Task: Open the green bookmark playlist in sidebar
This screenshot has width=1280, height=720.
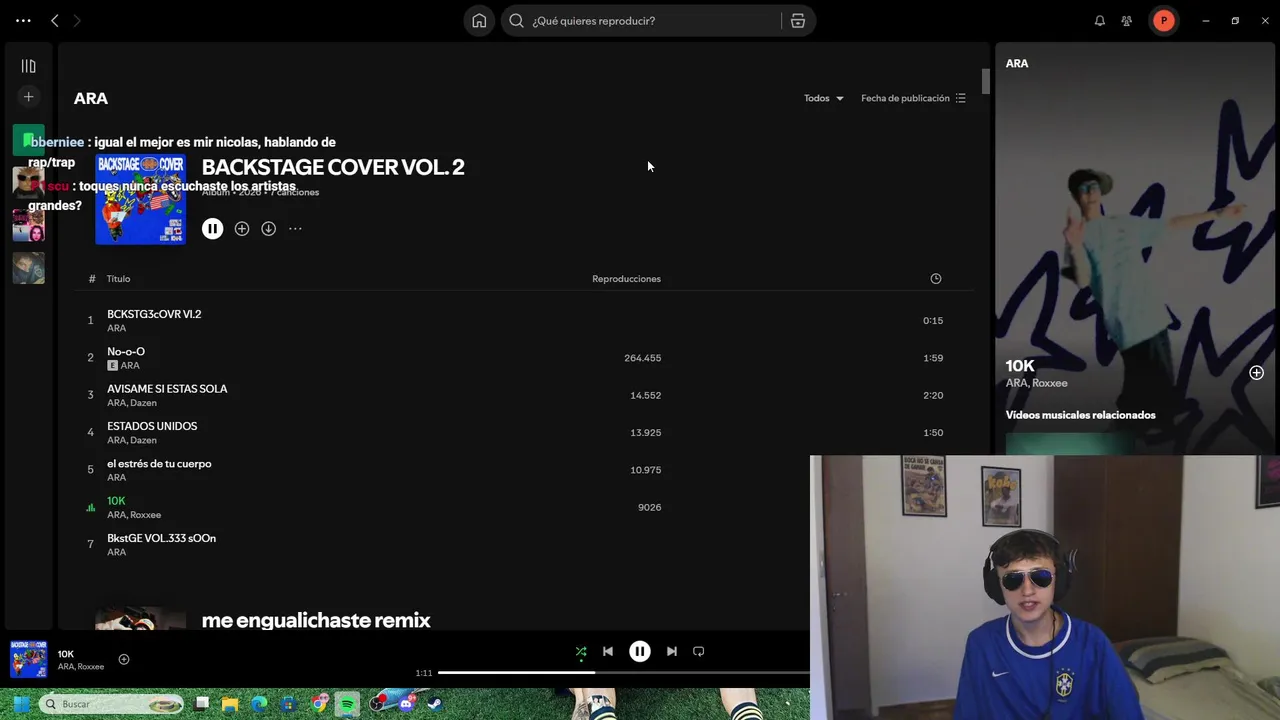Action: tap(28, 140)
